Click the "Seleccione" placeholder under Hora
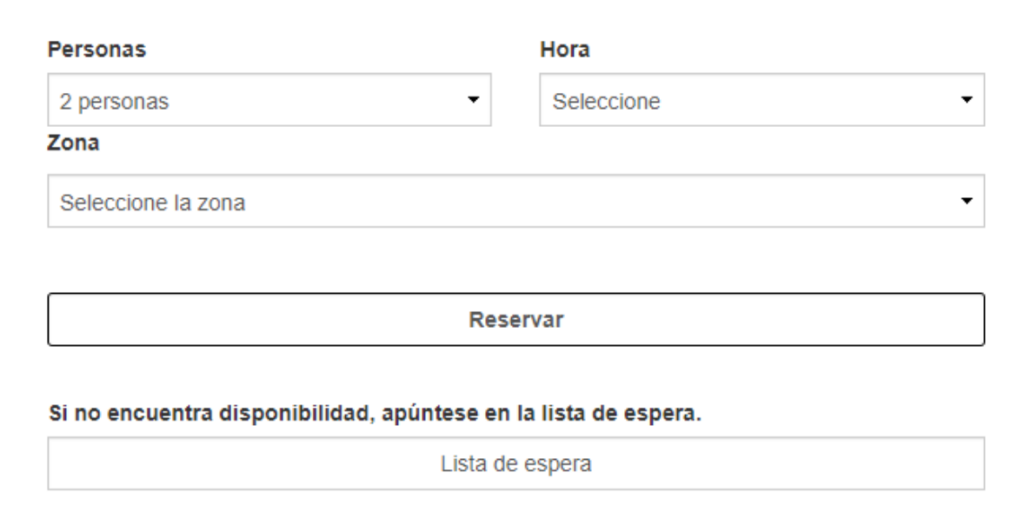 coord(606,101)
